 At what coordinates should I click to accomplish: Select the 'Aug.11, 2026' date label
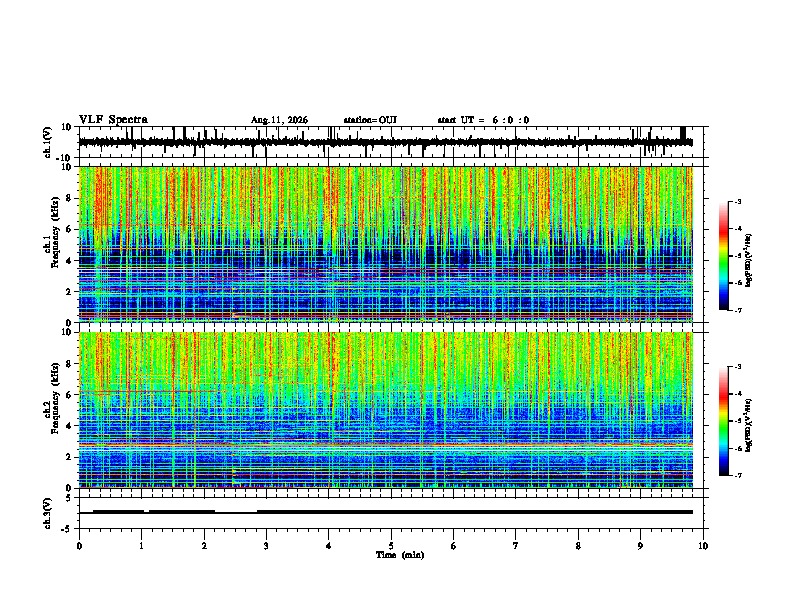[279, 120]
